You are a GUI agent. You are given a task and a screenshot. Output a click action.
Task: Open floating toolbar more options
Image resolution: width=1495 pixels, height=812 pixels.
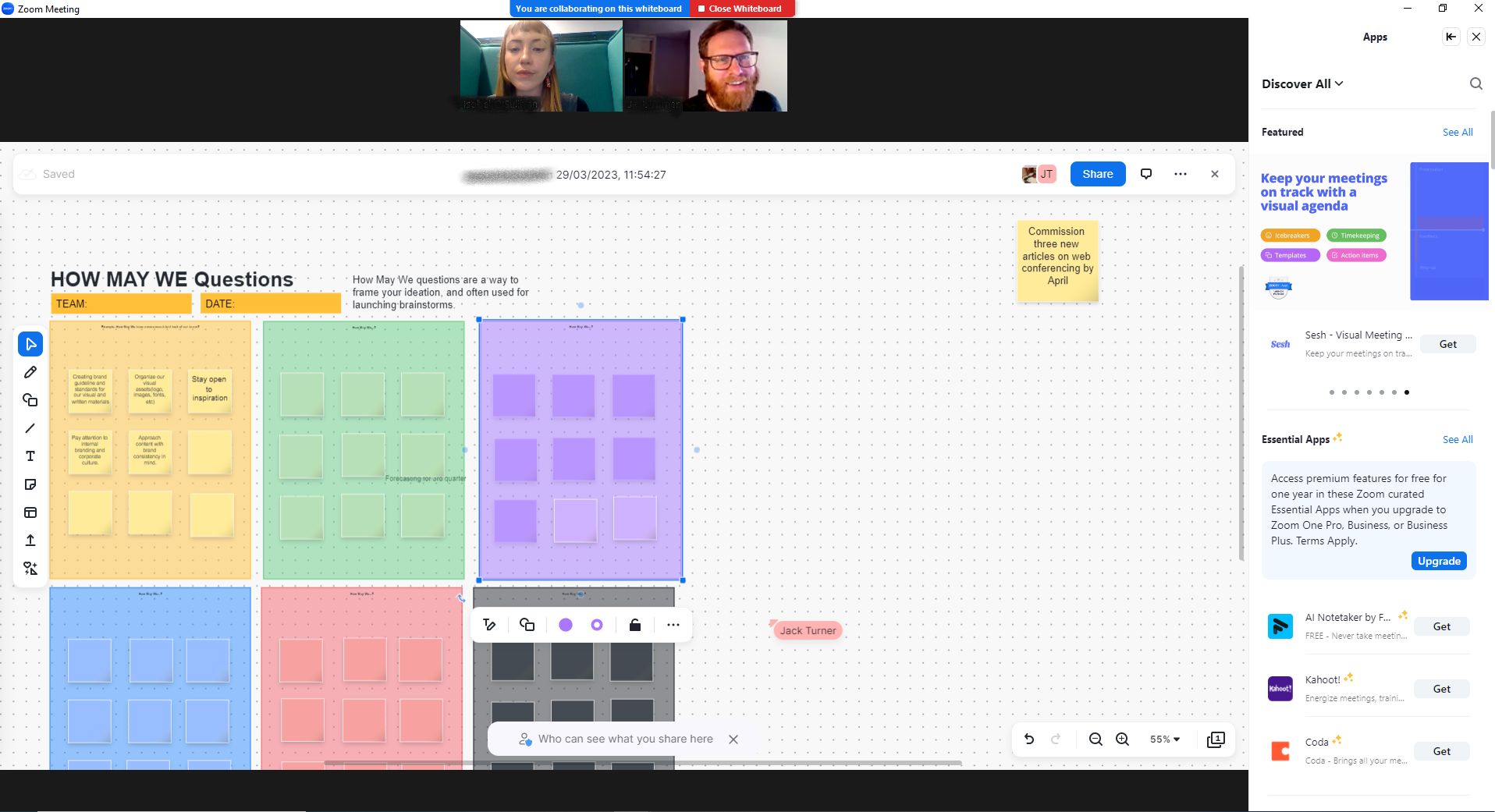[673, 625]
